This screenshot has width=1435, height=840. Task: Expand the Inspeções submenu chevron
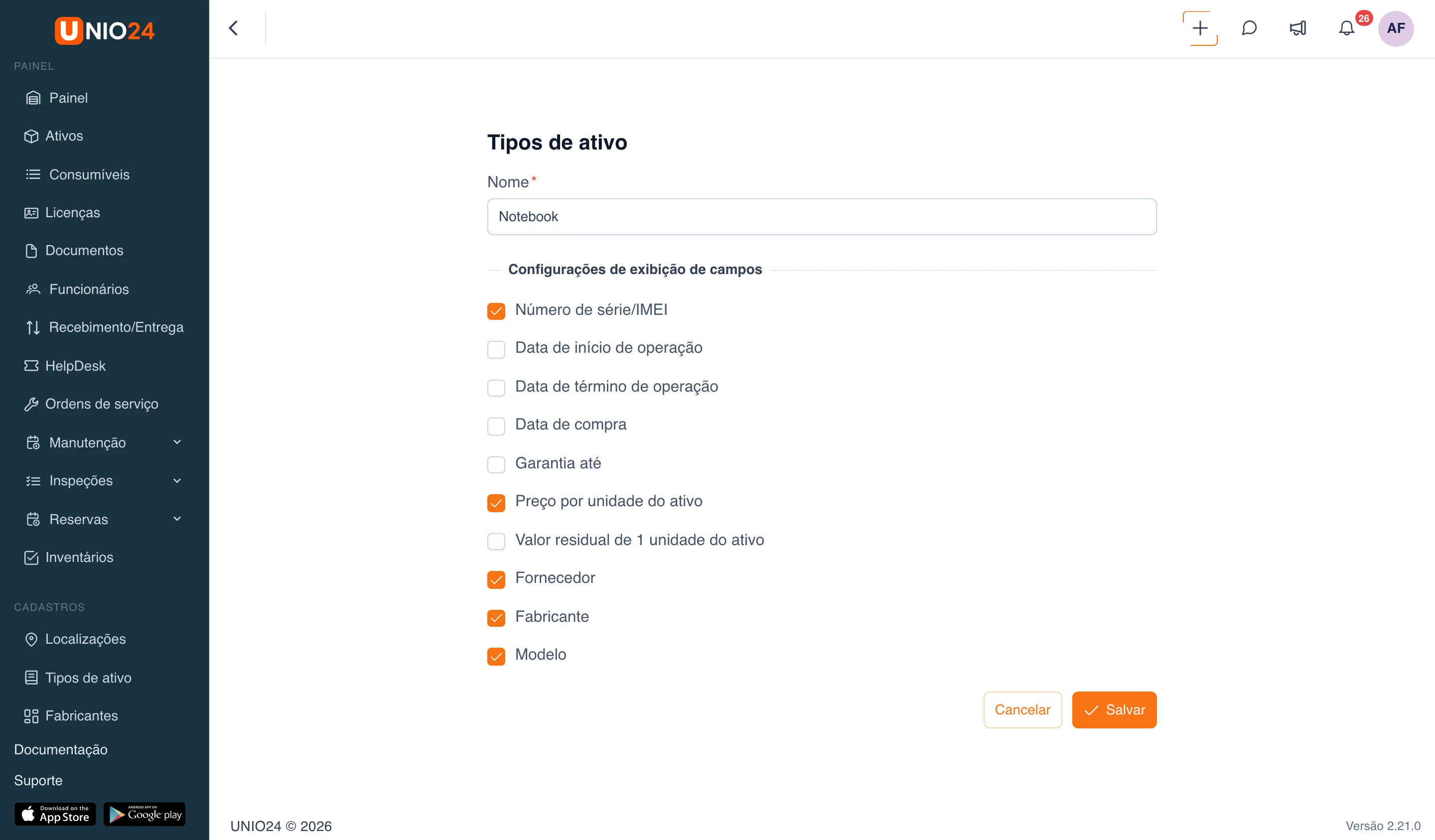[177, 481]
